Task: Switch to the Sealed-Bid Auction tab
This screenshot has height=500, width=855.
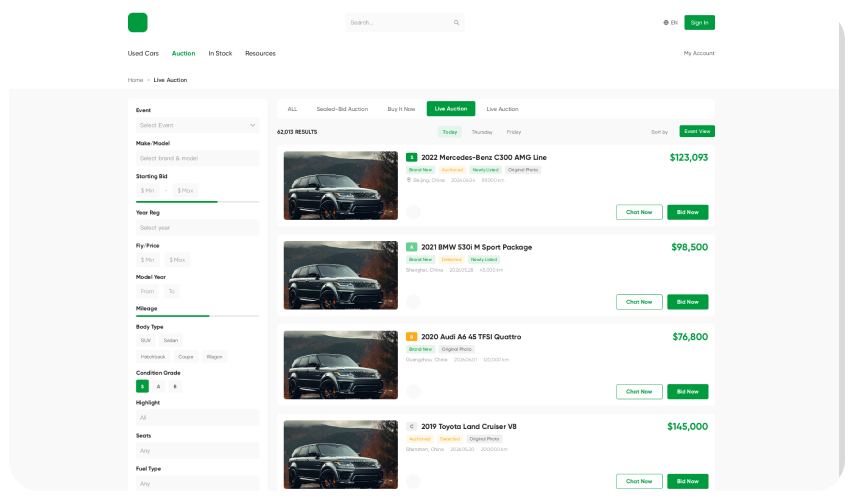Action: pyautogui.click(x=342, y=109)
